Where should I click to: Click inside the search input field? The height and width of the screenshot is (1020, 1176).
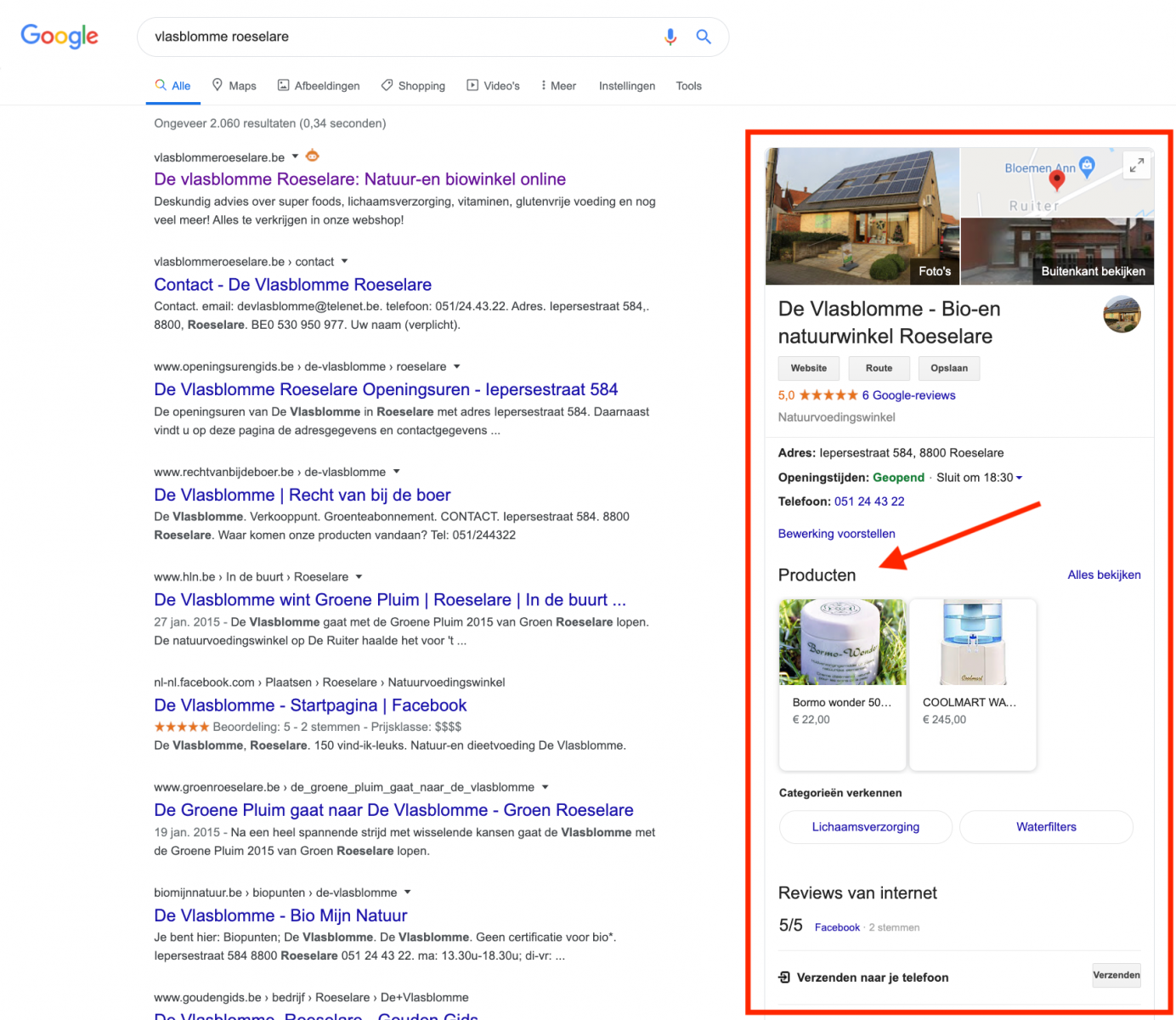pos(340,37)
